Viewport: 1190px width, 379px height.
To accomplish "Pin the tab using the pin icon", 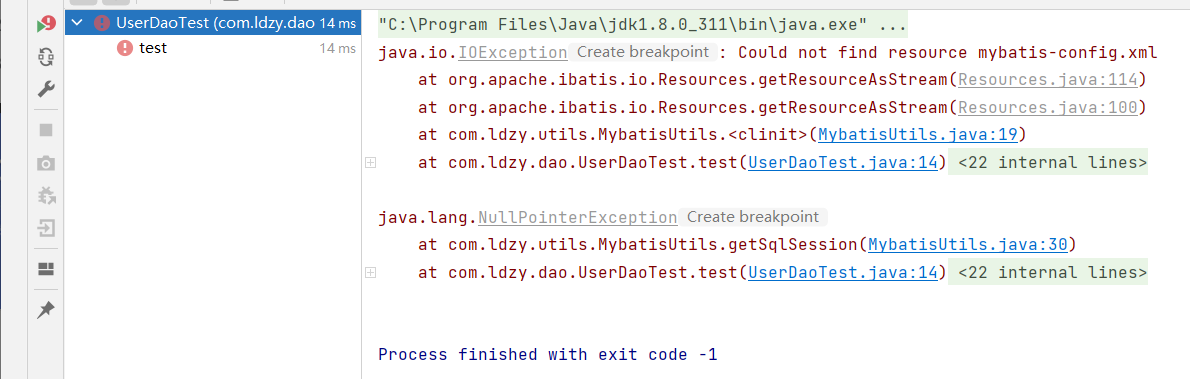I will (46, 309).
